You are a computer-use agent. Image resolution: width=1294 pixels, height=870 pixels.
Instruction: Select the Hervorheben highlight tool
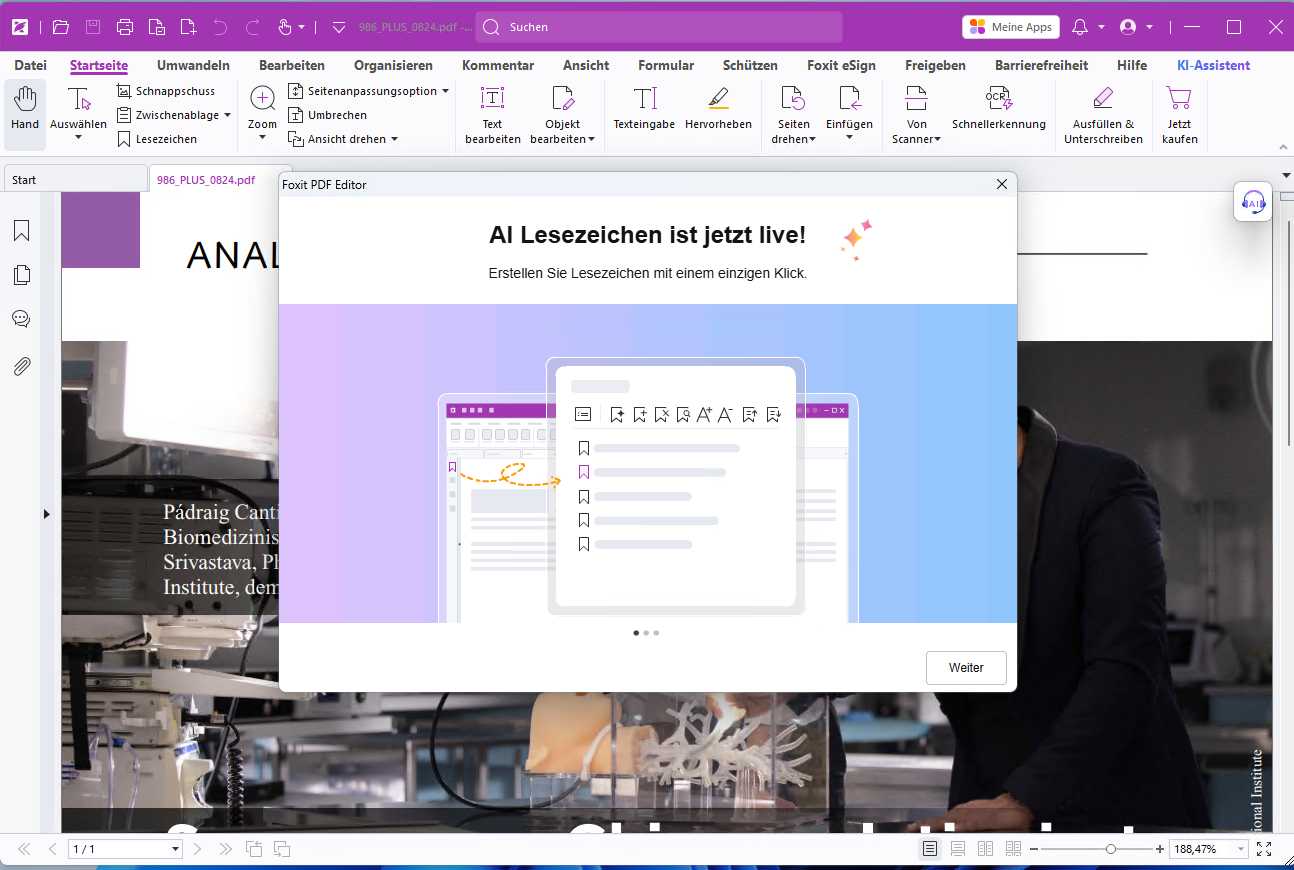[x=718, y=108]
